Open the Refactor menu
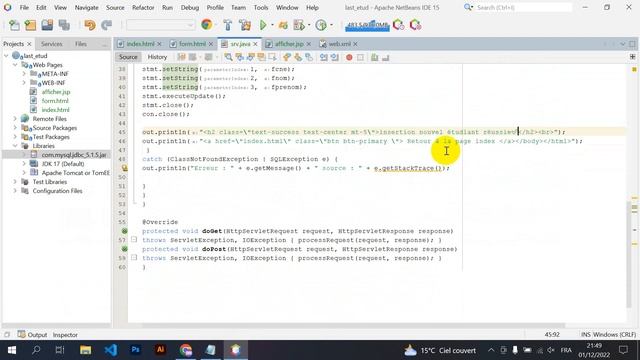The height and width of the screenshot is (360, 640). point(143,7)
